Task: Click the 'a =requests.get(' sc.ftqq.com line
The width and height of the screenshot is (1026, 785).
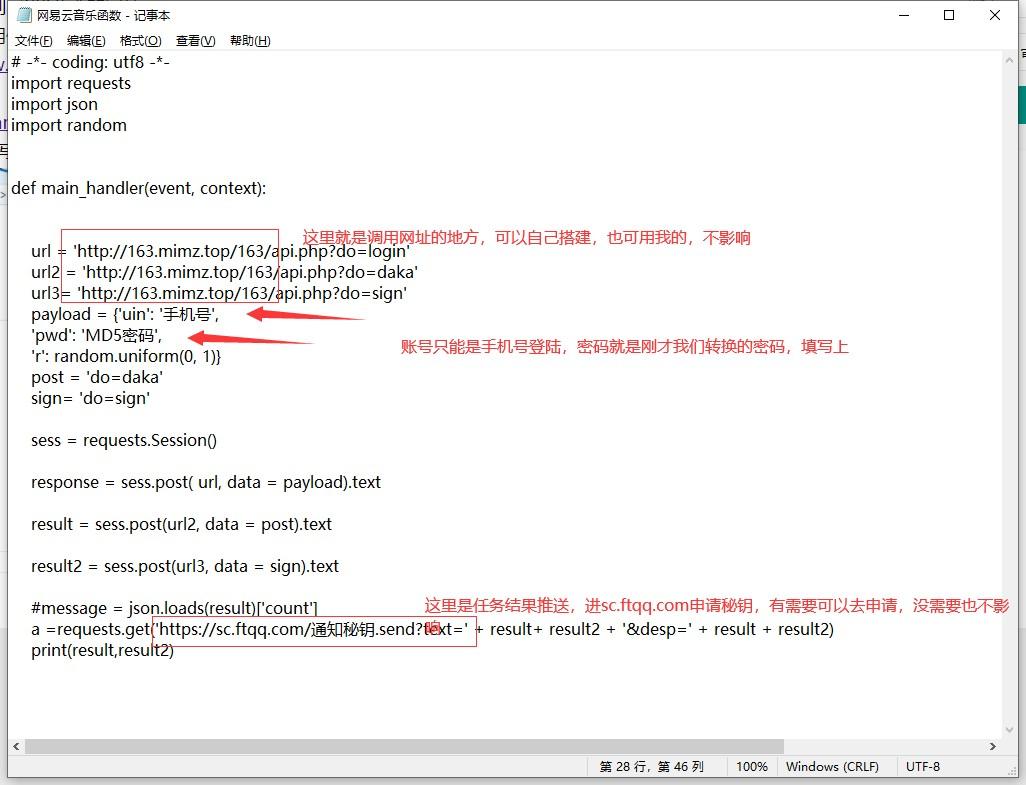Action: (x=432, y=629)
